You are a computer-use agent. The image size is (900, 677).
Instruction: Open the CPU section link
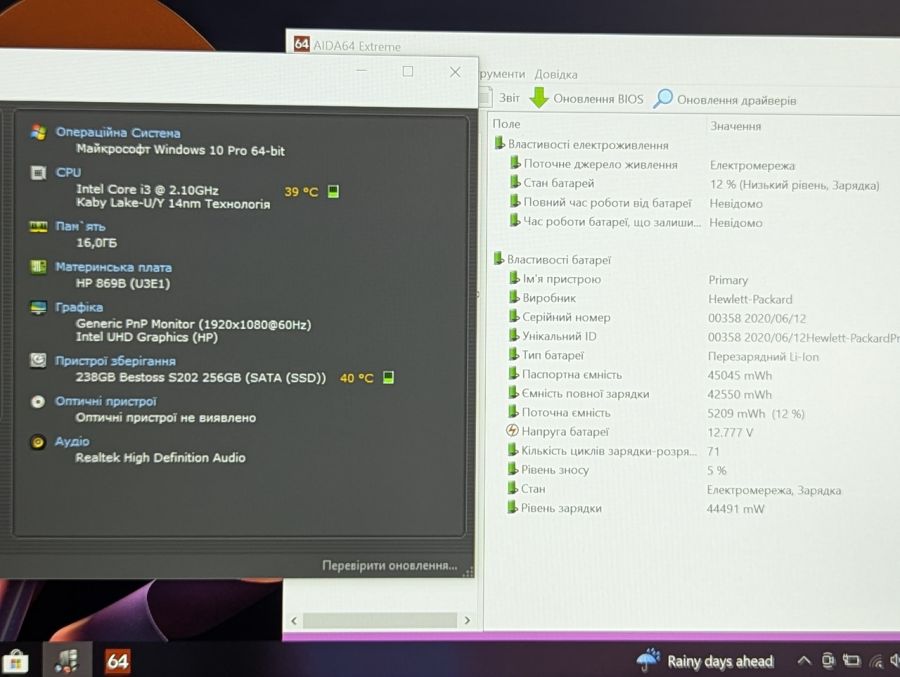coord(68,172)
